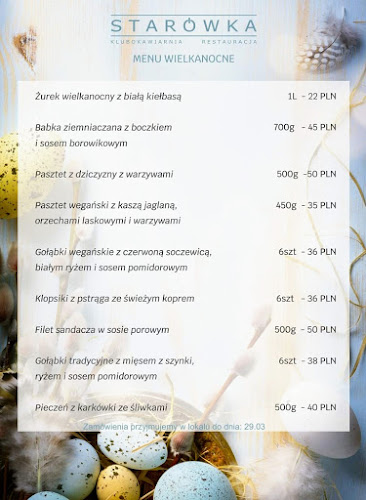Select Pasztet z dziczyzny z warzywami
366x500 pixels.
click(104, 174)
